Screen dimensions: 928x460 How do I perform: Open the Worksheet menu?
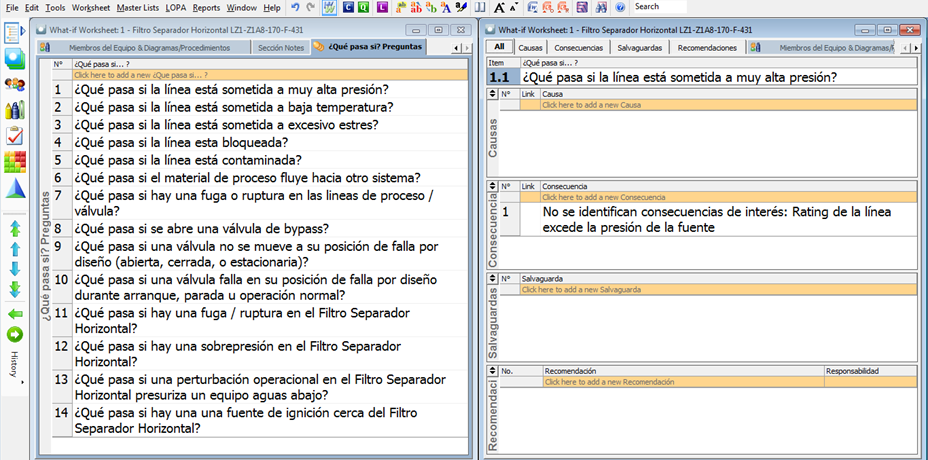(89, 8)
